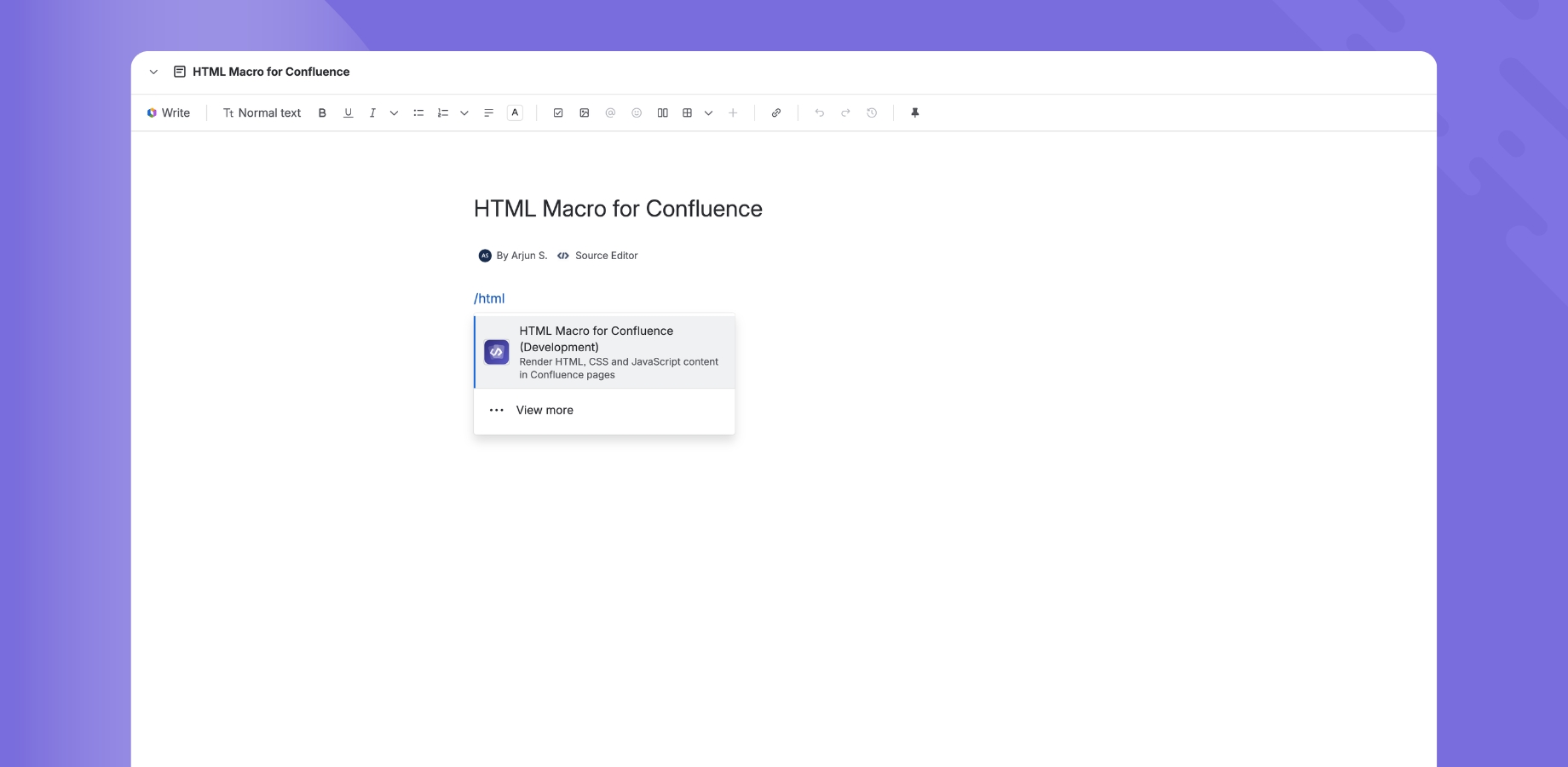Collapse the page title header chevron
The width and height of the screenshot is (1568, 767).
[x=153, y=72]
